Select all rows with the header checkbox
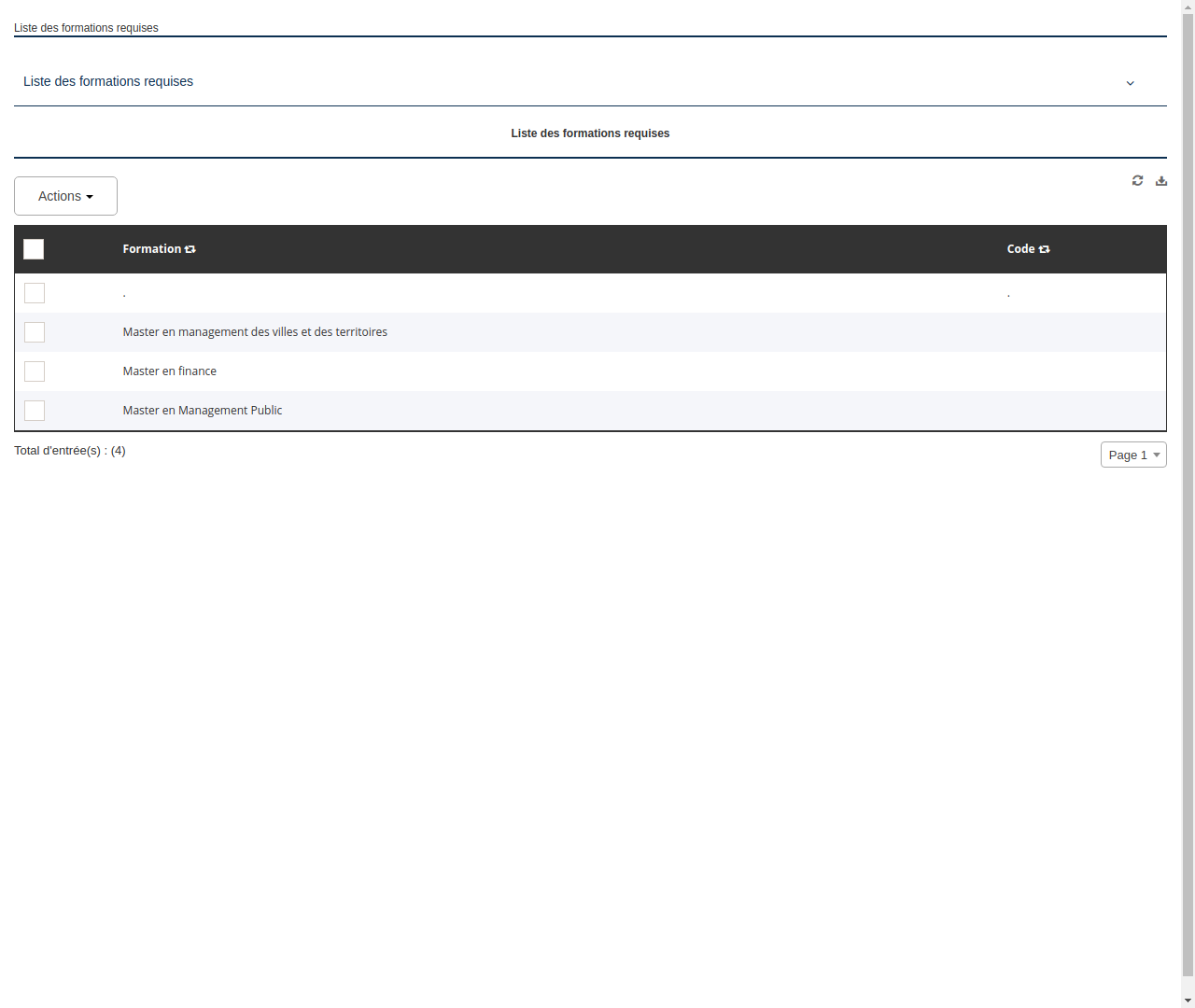1195x1008 pixels. (34, 249)
